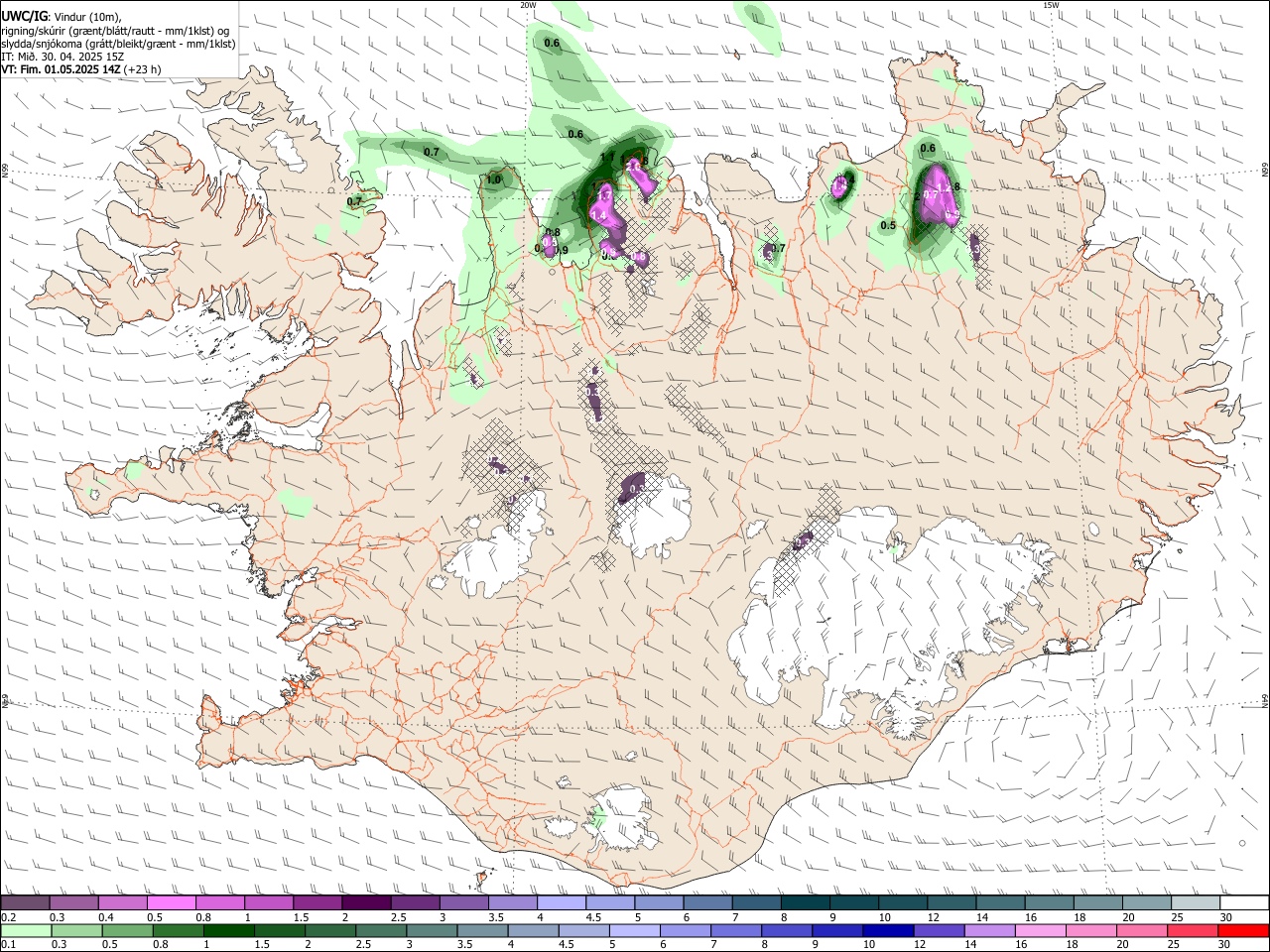1270x952 pixels.
Task: Click the 'UWC/IG: Vindur (10m)' title line
Action: (61, 17)
